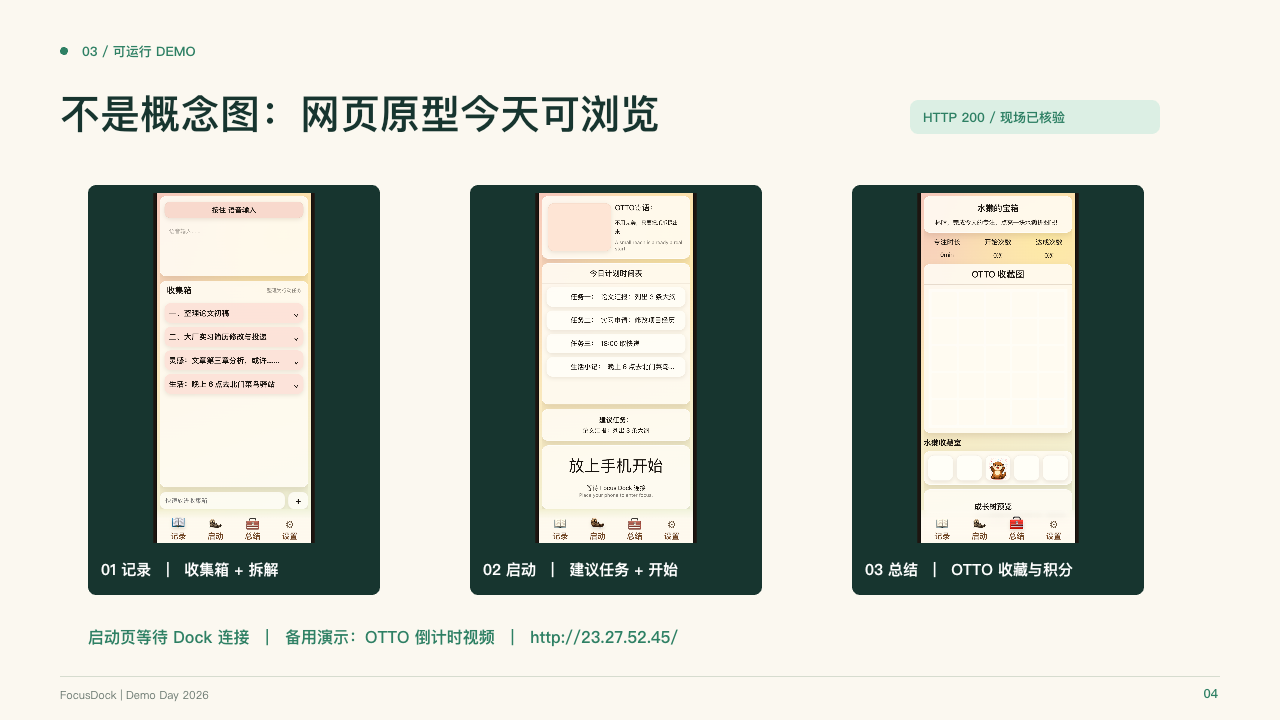The width and height of the screenshot is (1280, 720).
Task: Tap 记录 book icon in second phone screenshot
Action: point(560,523)
